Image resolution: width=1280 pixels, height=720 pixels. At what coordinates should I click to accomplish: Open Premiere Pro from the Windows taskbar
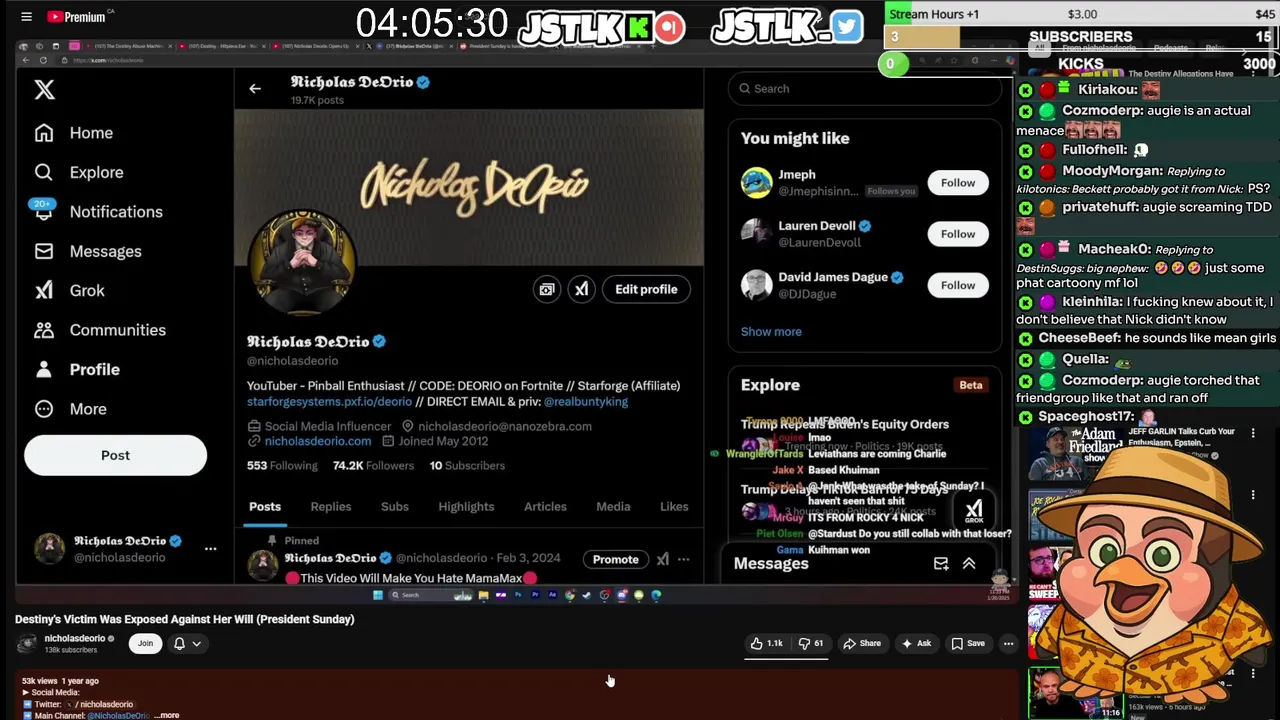tap(535, 595)
